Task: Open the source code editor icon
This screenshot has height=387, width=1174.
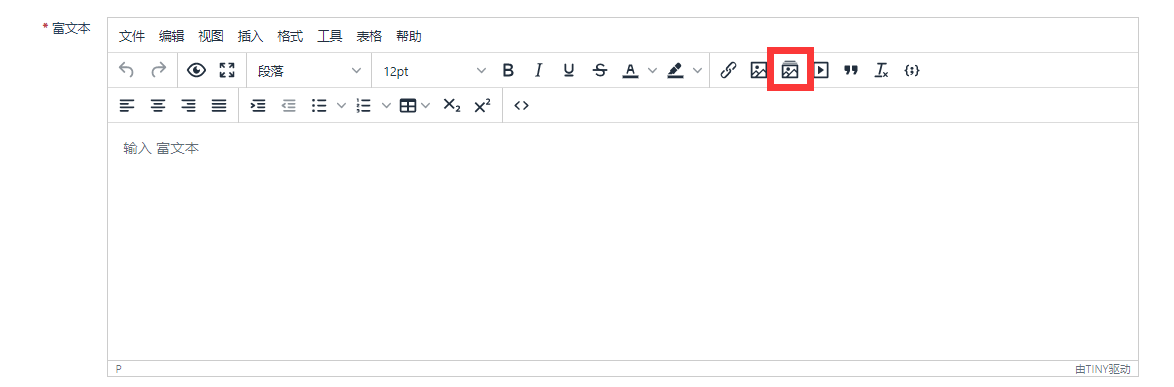Action: click(x=521, y=106)
